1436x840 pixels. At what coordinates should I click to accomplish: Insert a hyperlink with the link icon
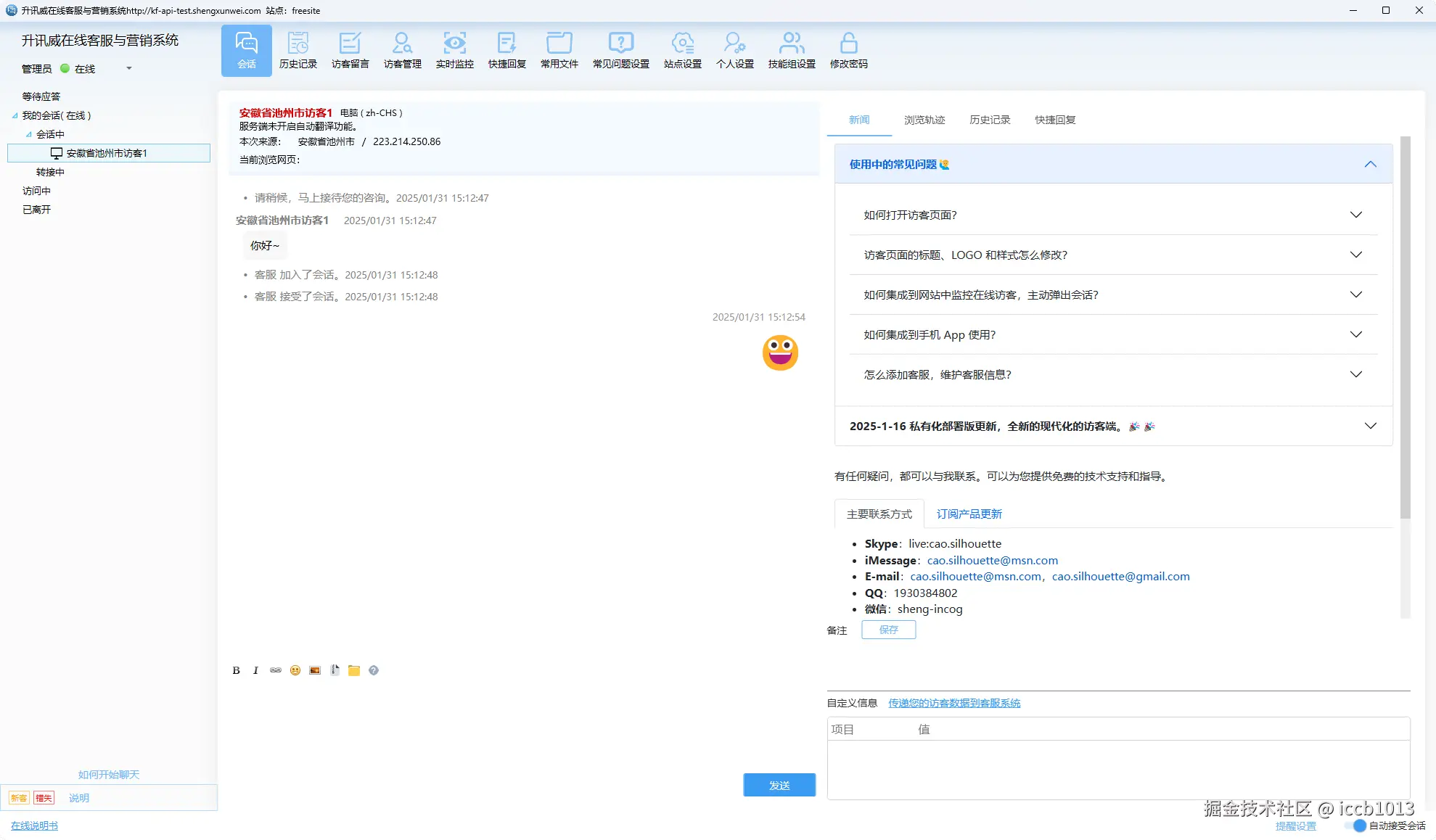tap(275, 670)
